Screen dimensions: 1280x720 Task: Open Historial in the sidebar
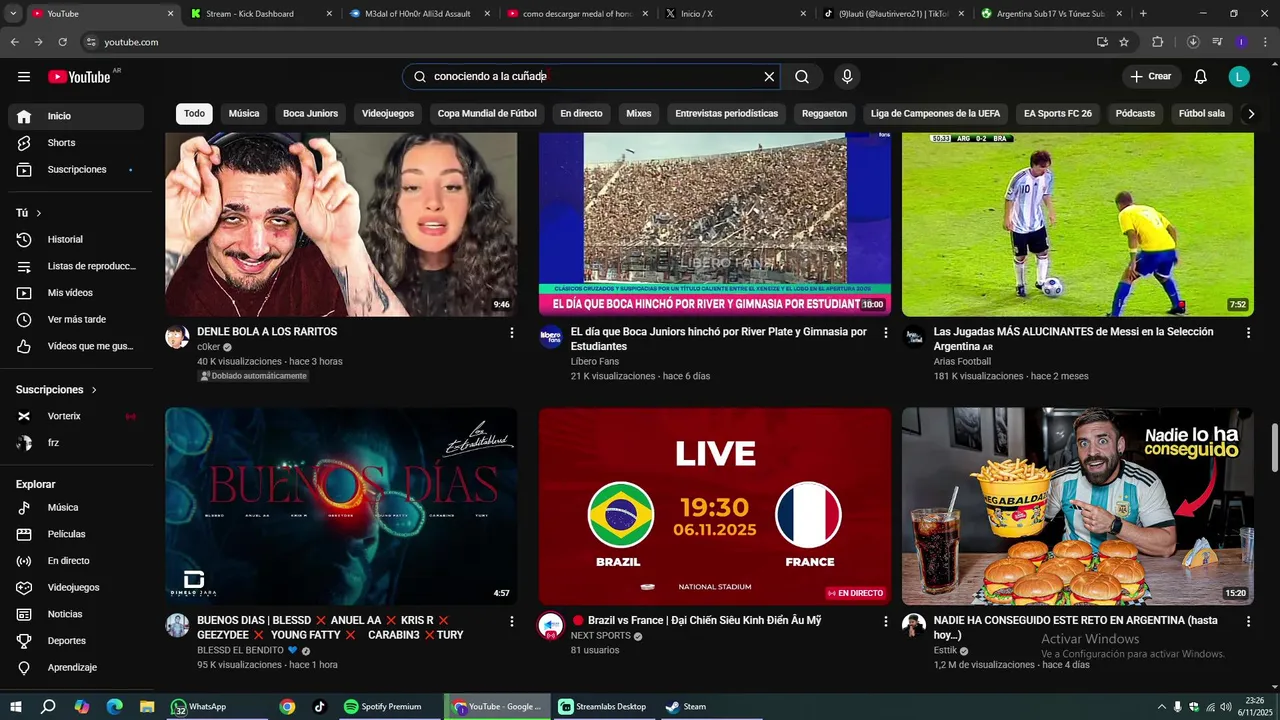[76, 240]
